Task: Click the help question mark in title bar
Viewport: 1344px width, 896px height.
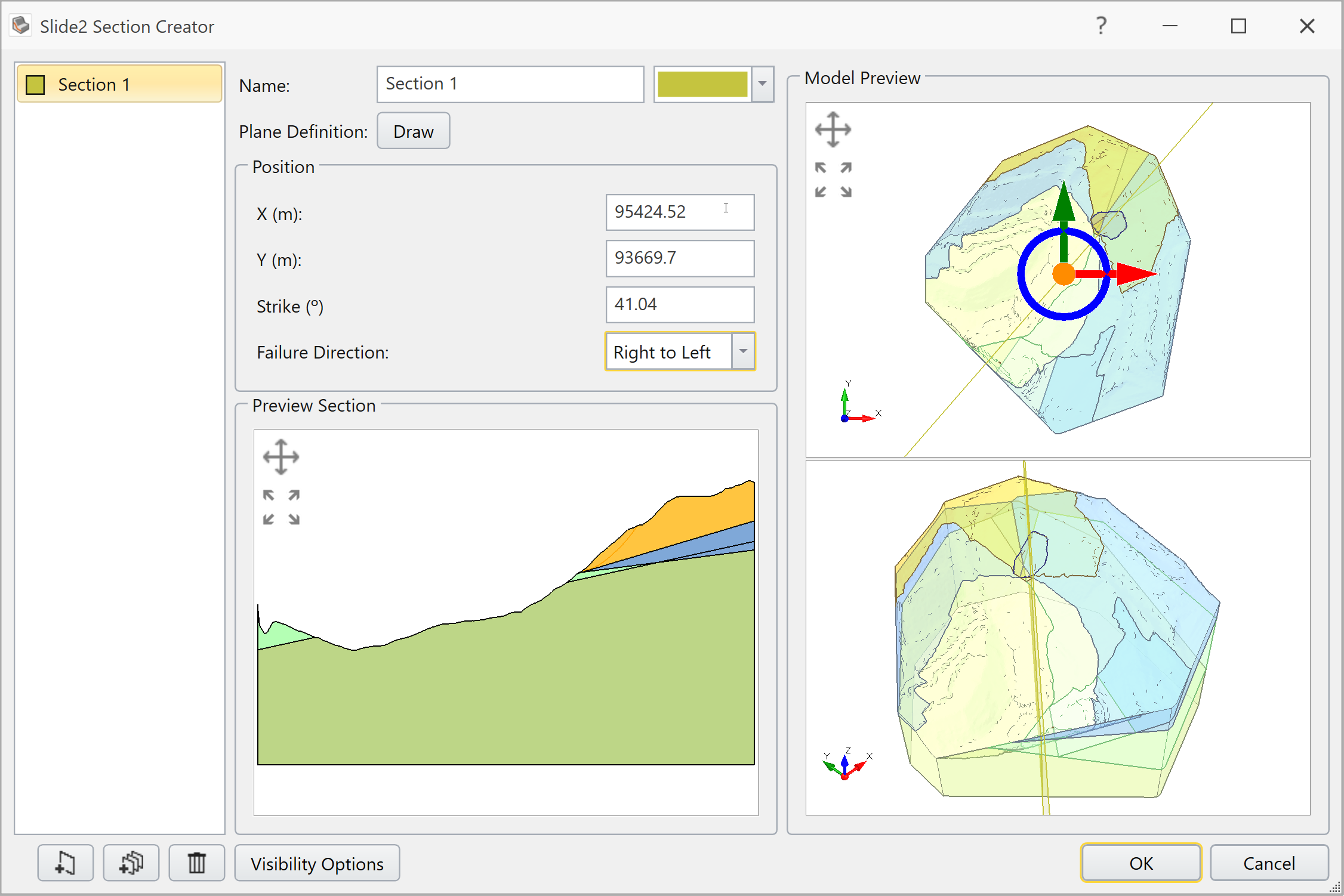Action: 1101,26
